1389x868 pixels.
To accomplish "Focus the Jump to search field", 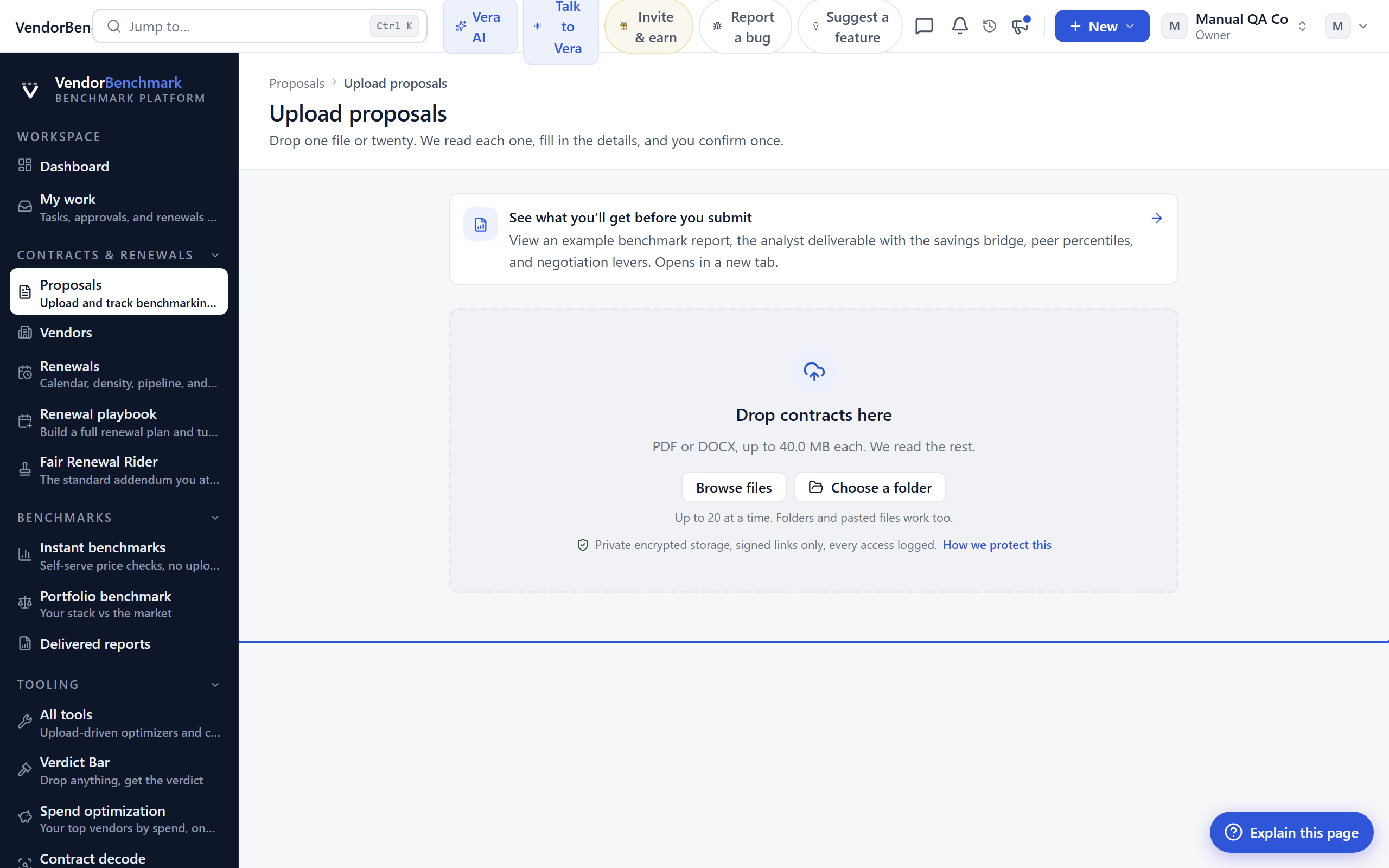I will pos(259,26).
